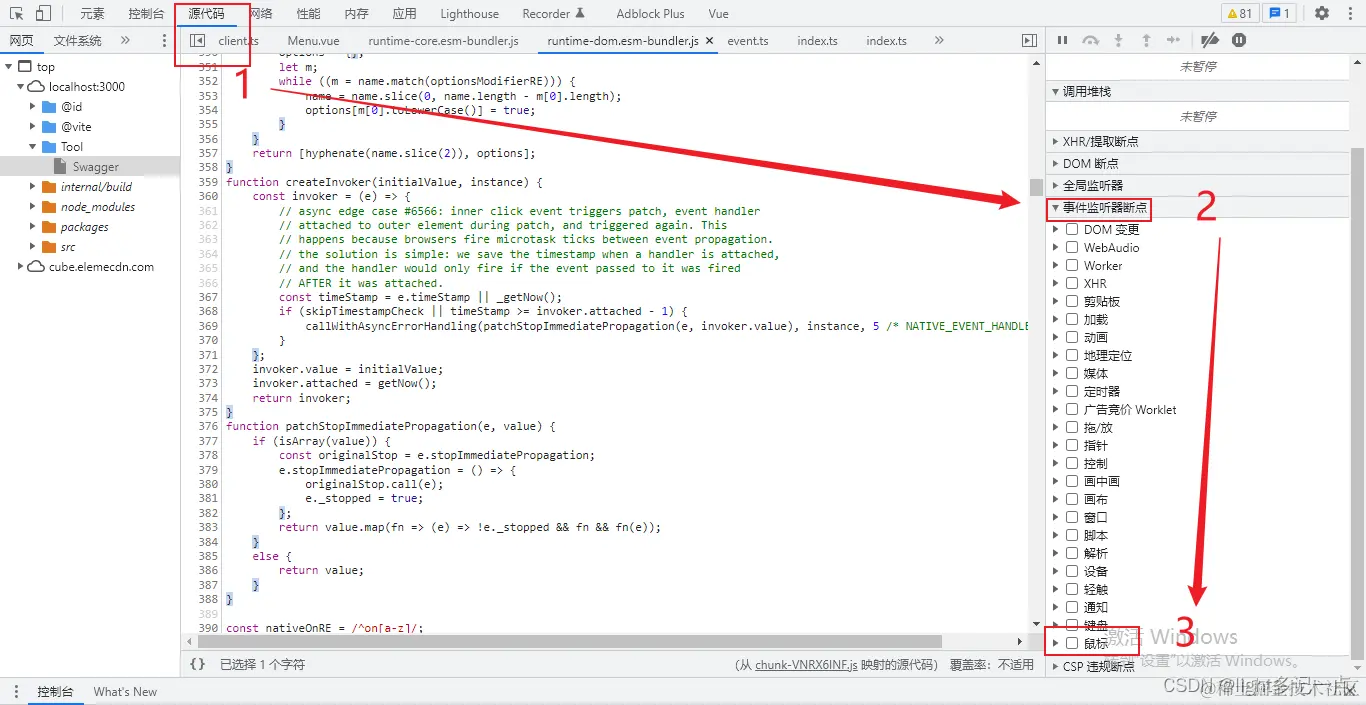Check the 广告竞价 Worklet checkbox
This screenshot has height=705, width=1366.
[1072, 409]
